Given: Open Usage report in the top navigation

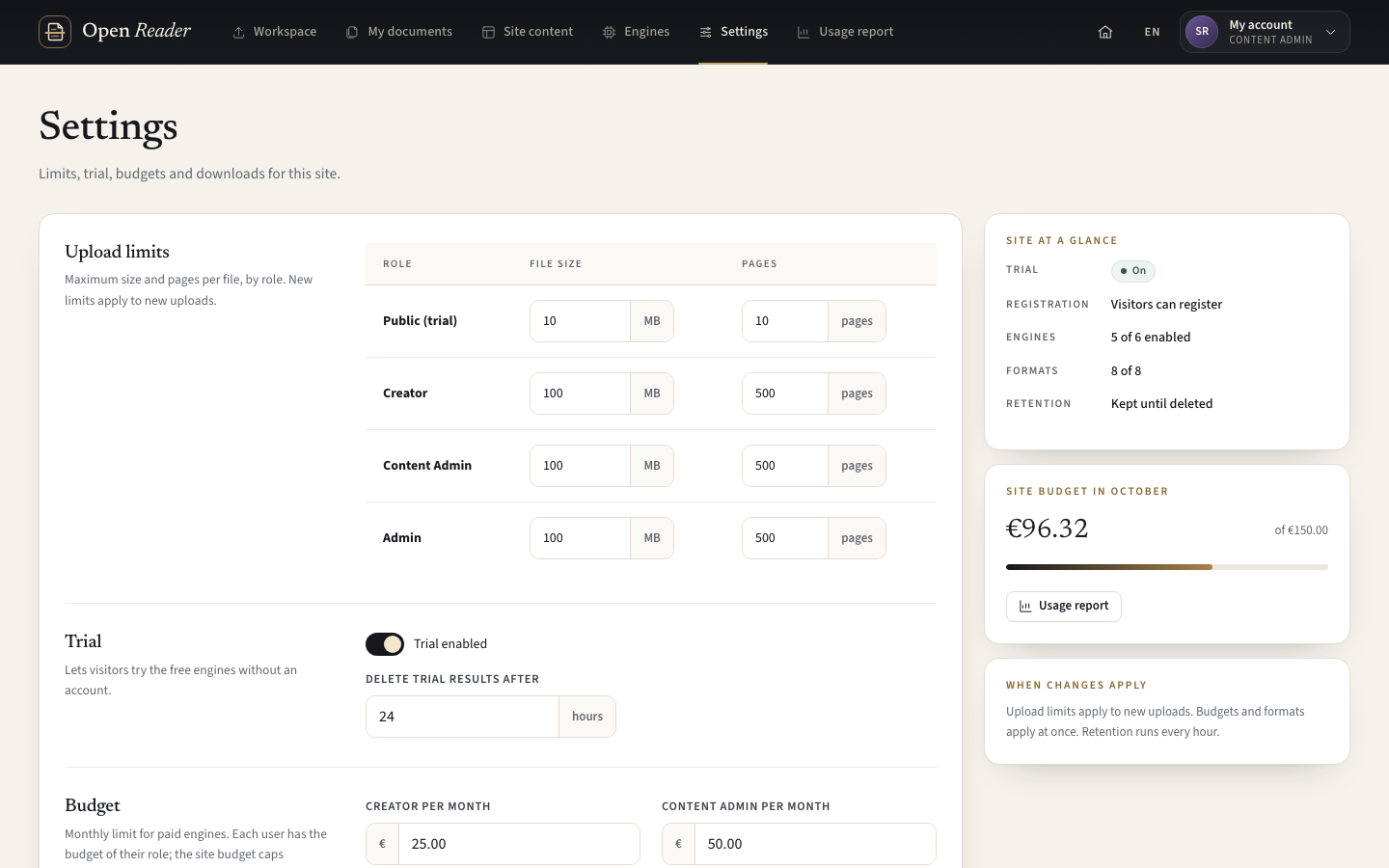Looking at the screenshot, I should [x=846, y=32].
